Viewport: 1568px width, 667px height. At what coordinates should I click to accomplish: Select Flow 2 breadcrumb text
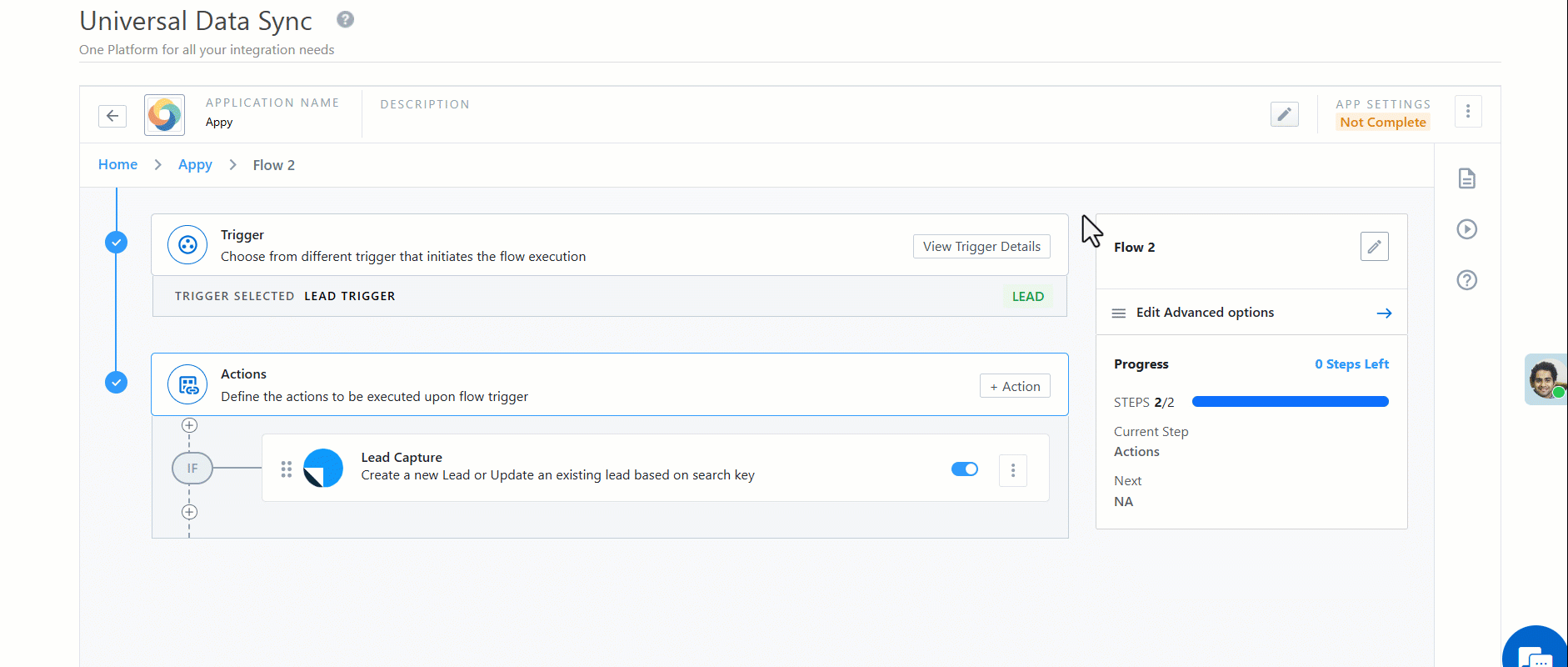(274, 165)
